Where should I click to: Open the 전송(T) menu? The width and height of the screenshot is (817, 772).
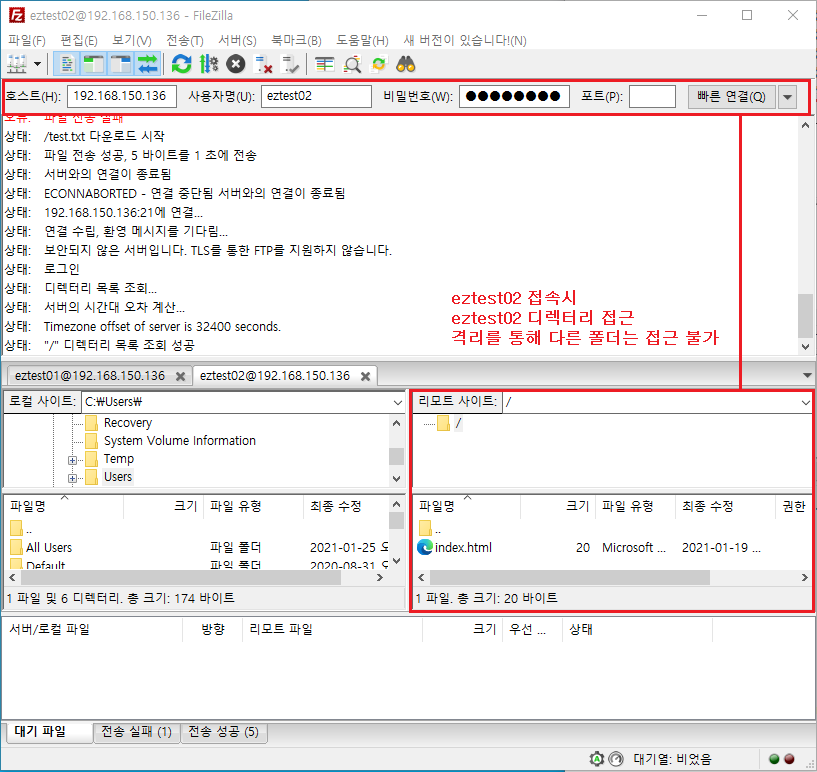point(184,41)
